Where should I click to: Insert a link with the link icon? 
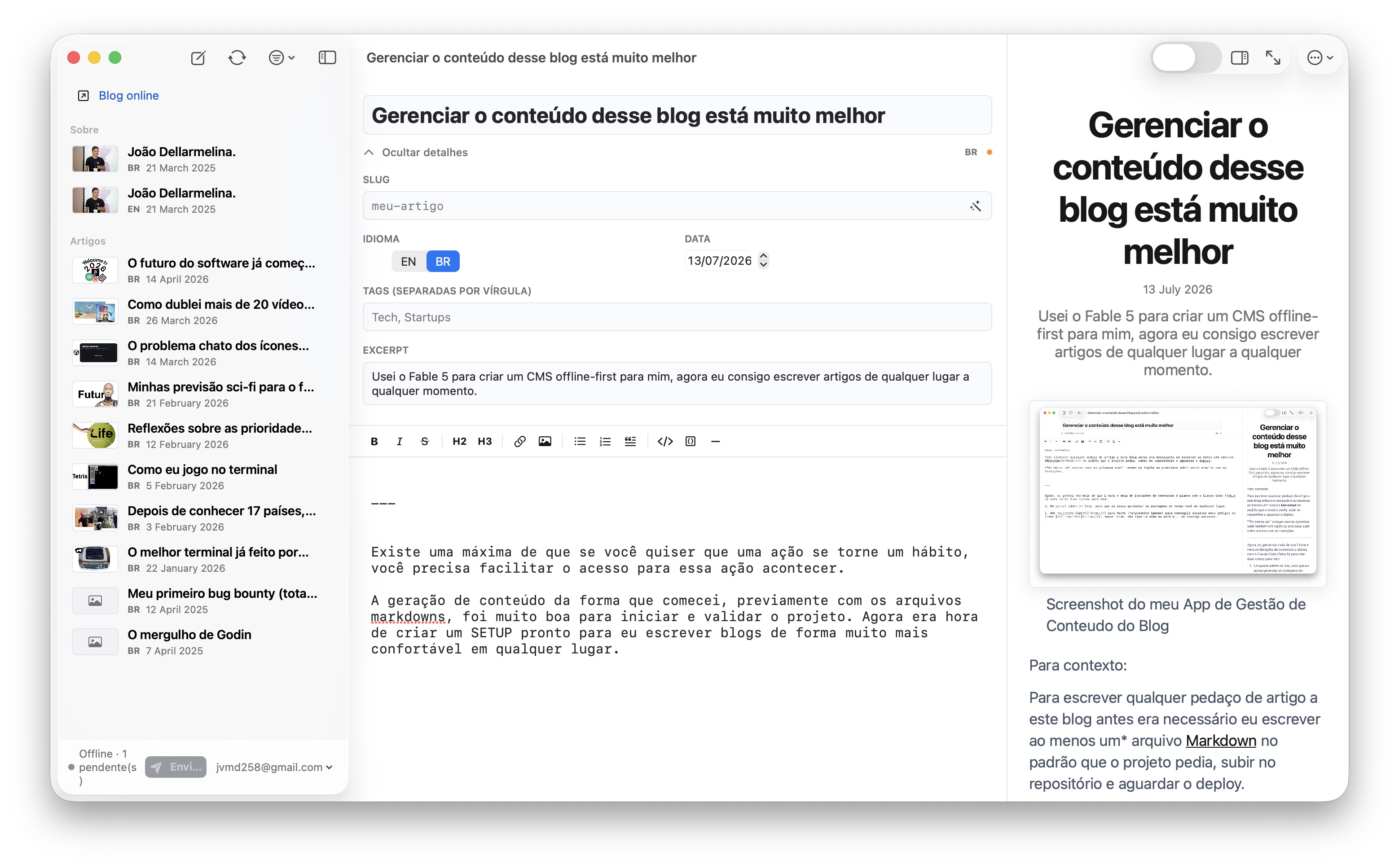[x=519, y=441]
